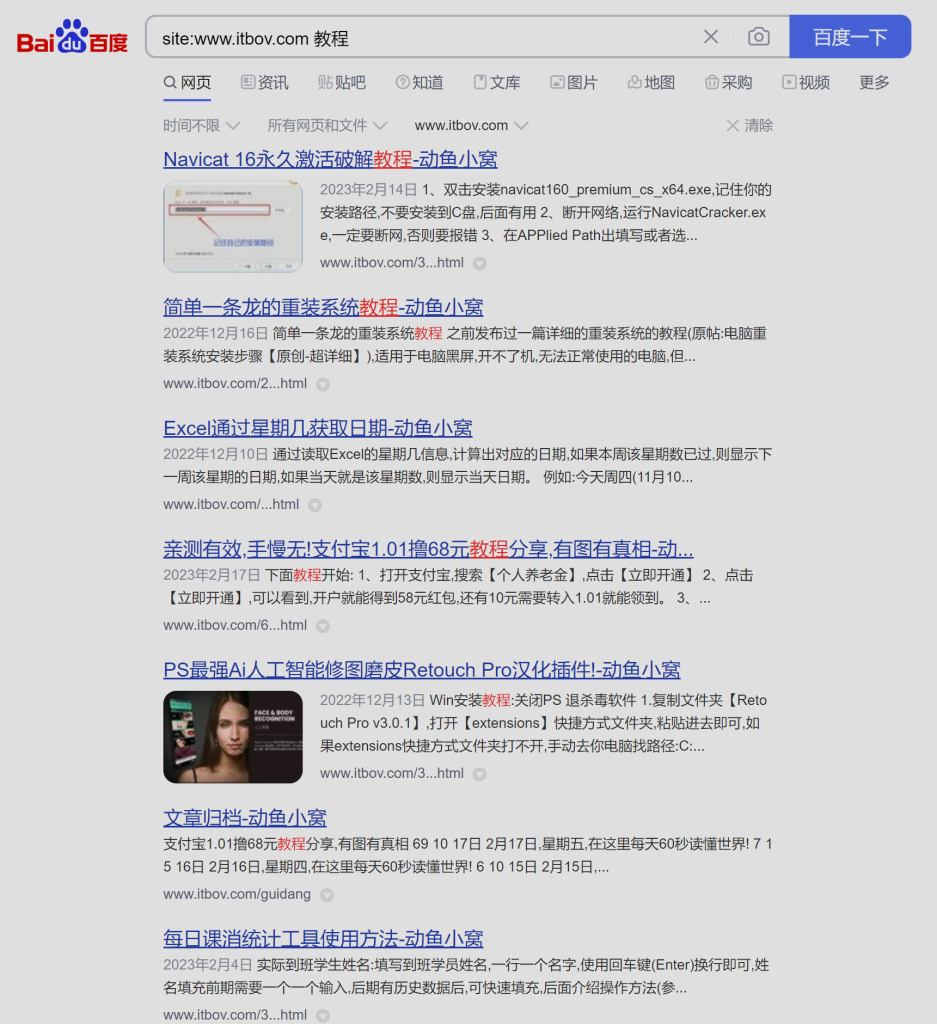Open the www.itbov.com/guidang URL link
The image size is (937, 1024).
(237, 894)
